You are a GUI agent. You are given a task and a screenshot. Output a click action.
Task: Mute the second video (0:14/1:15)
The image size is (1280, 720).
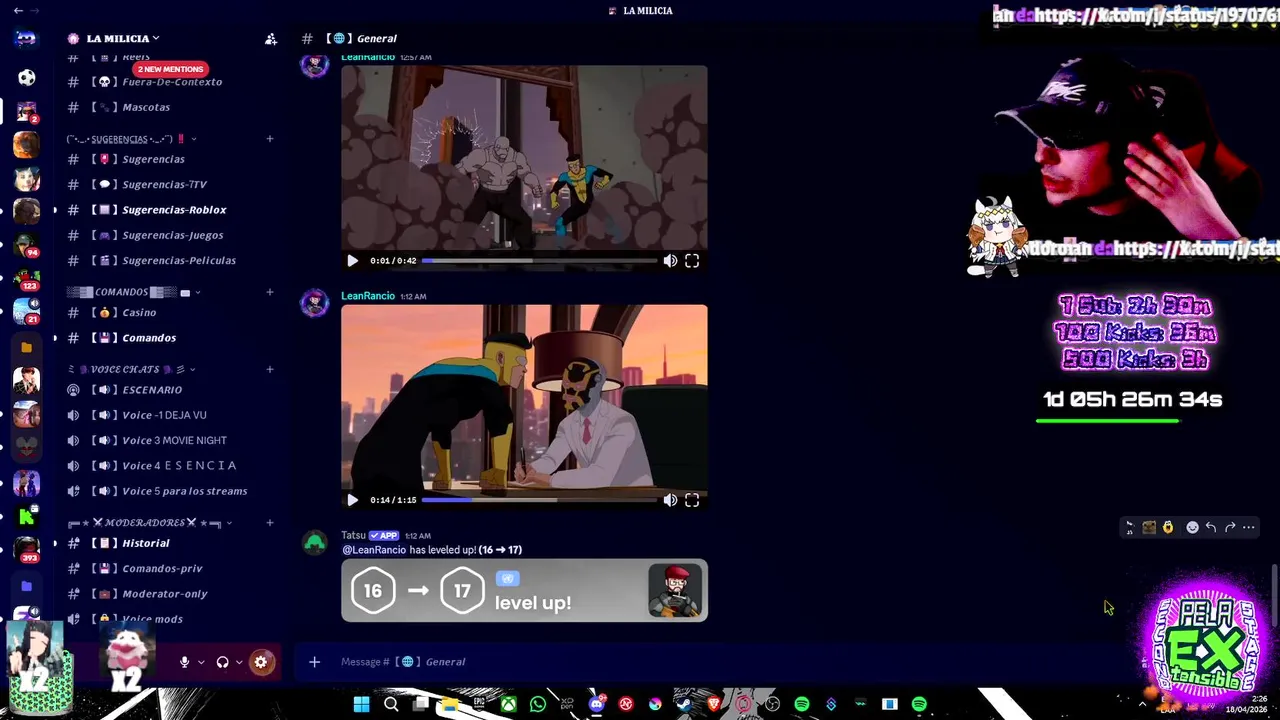pyautogui.click(x=670, y=500)
